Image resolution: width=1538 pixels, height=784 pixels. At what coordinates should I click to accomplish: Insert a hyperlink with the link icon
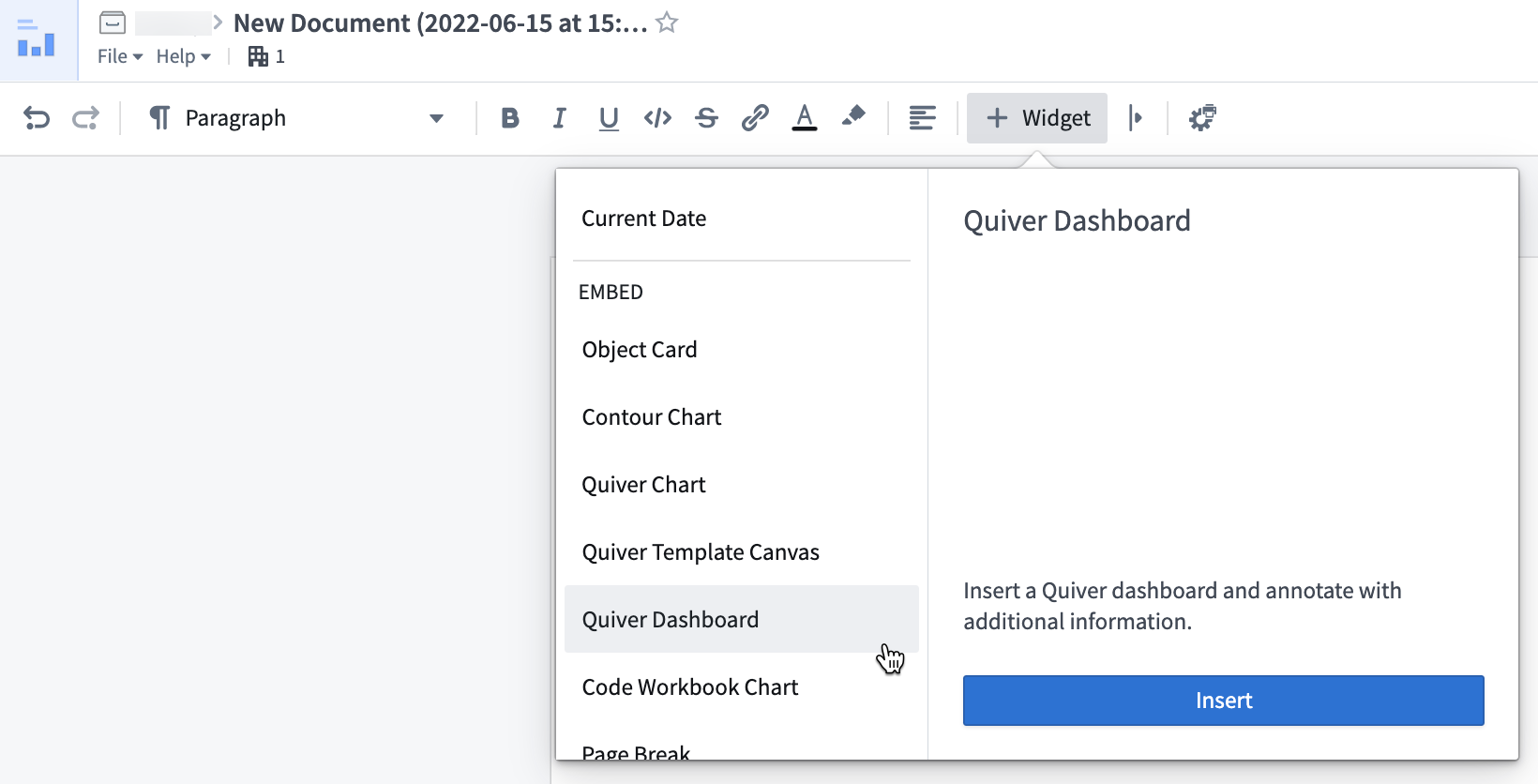tap(755, 118)
